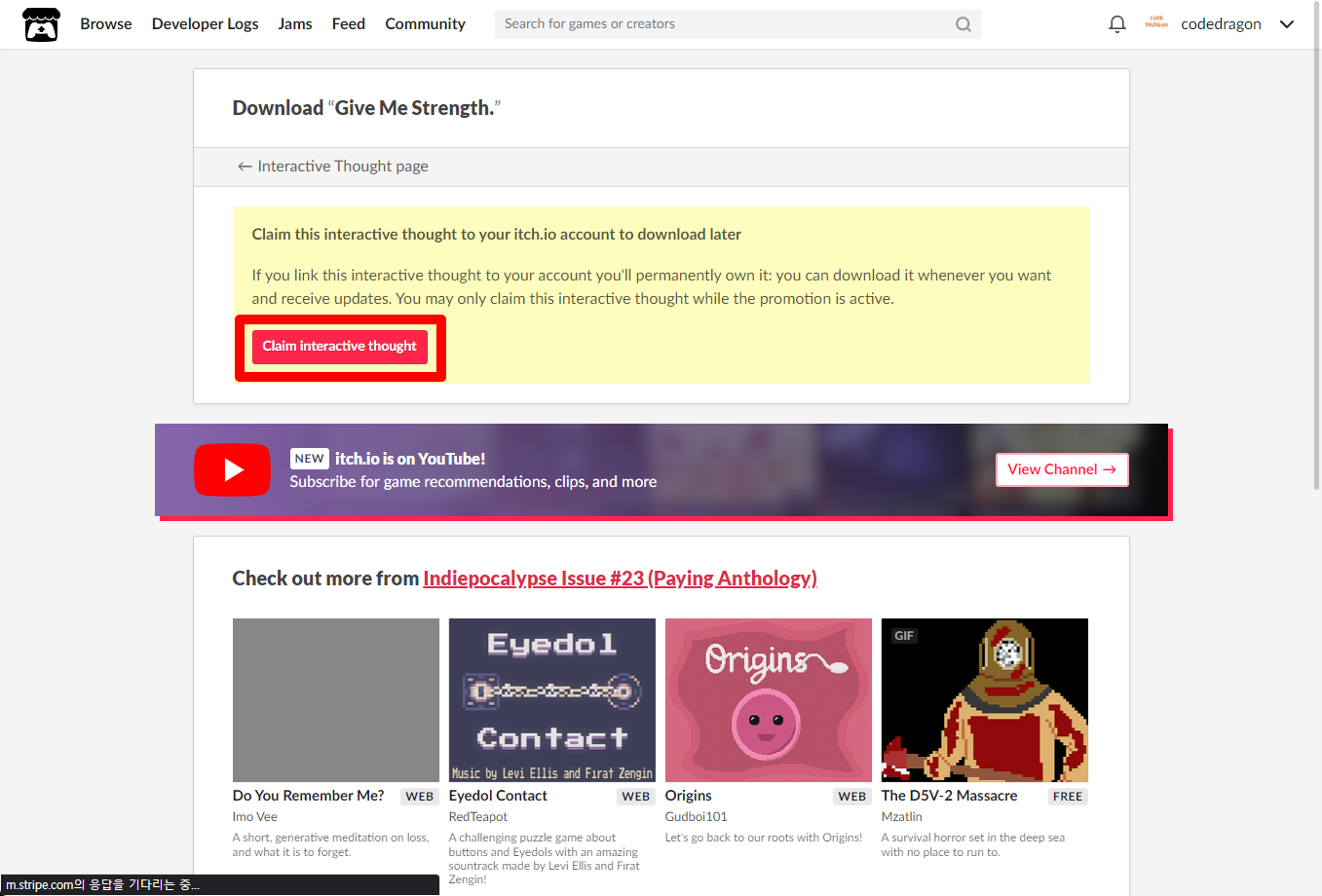This screenshot has width=1322, height=896.
Task: Go to Jams
Action: tap(295, 24)
